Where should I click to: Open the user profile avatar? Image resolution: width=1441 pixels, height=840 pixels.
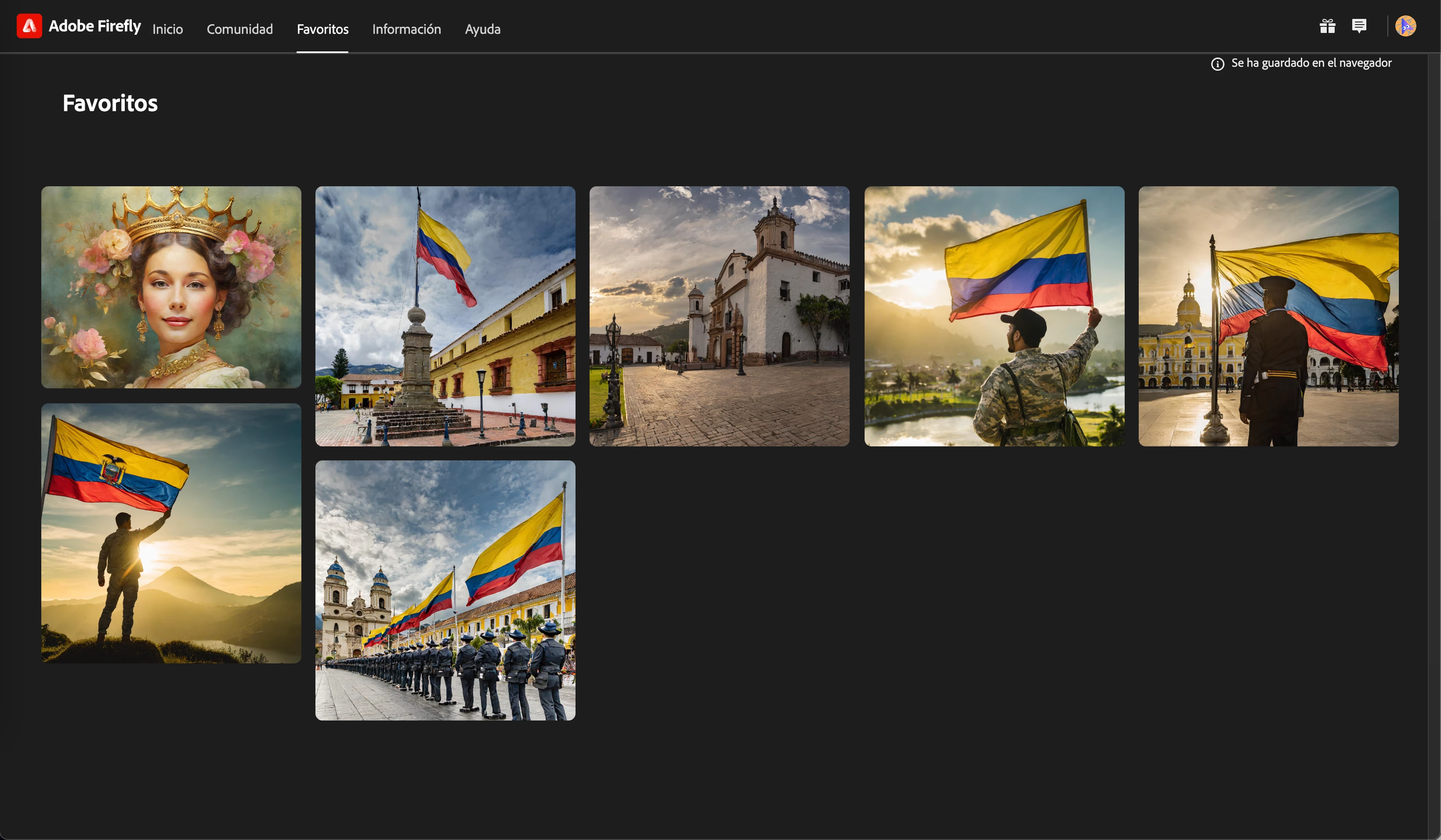tap(1405, 26)
